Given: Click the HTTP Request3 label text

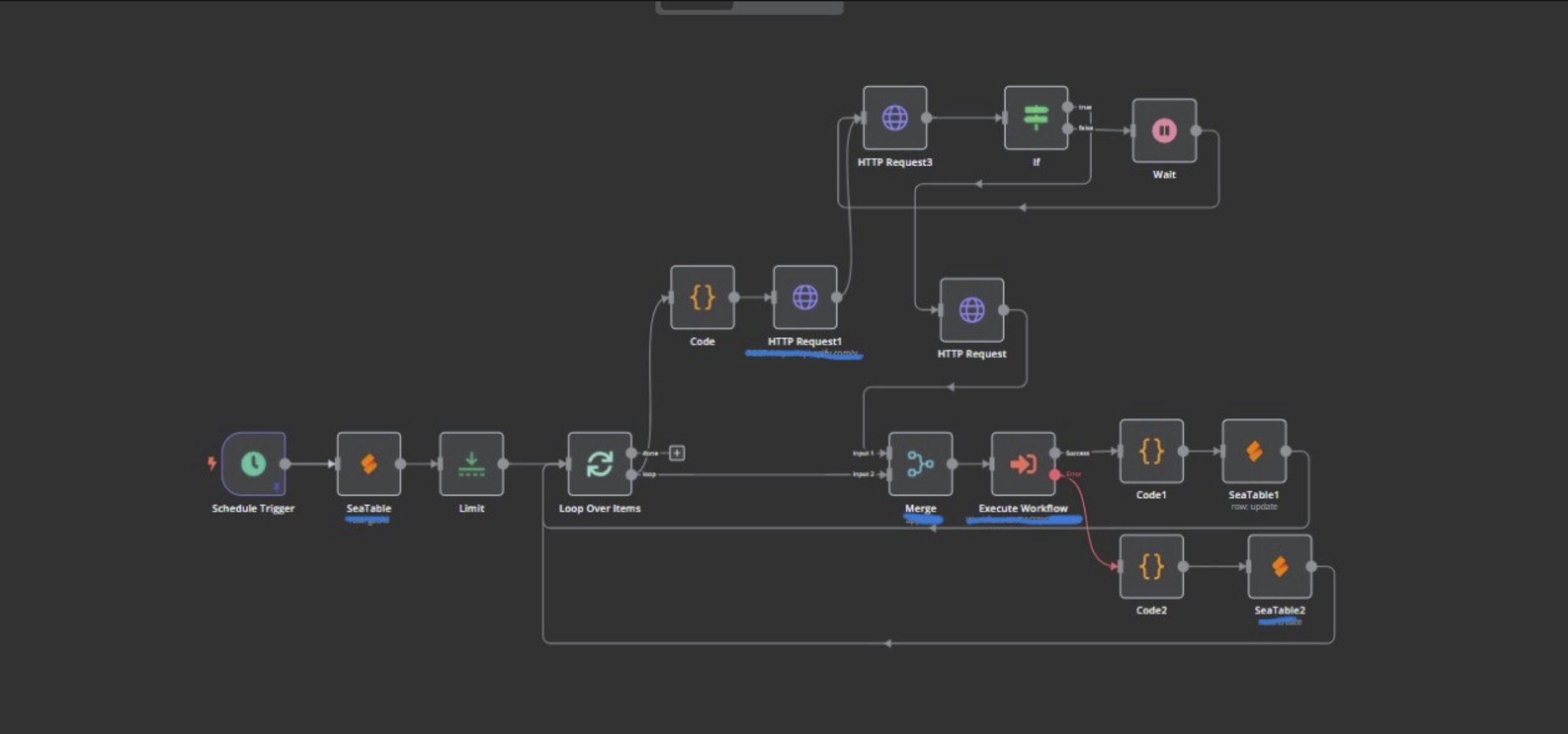Looking at the screenshot, I should coord(895,162).
